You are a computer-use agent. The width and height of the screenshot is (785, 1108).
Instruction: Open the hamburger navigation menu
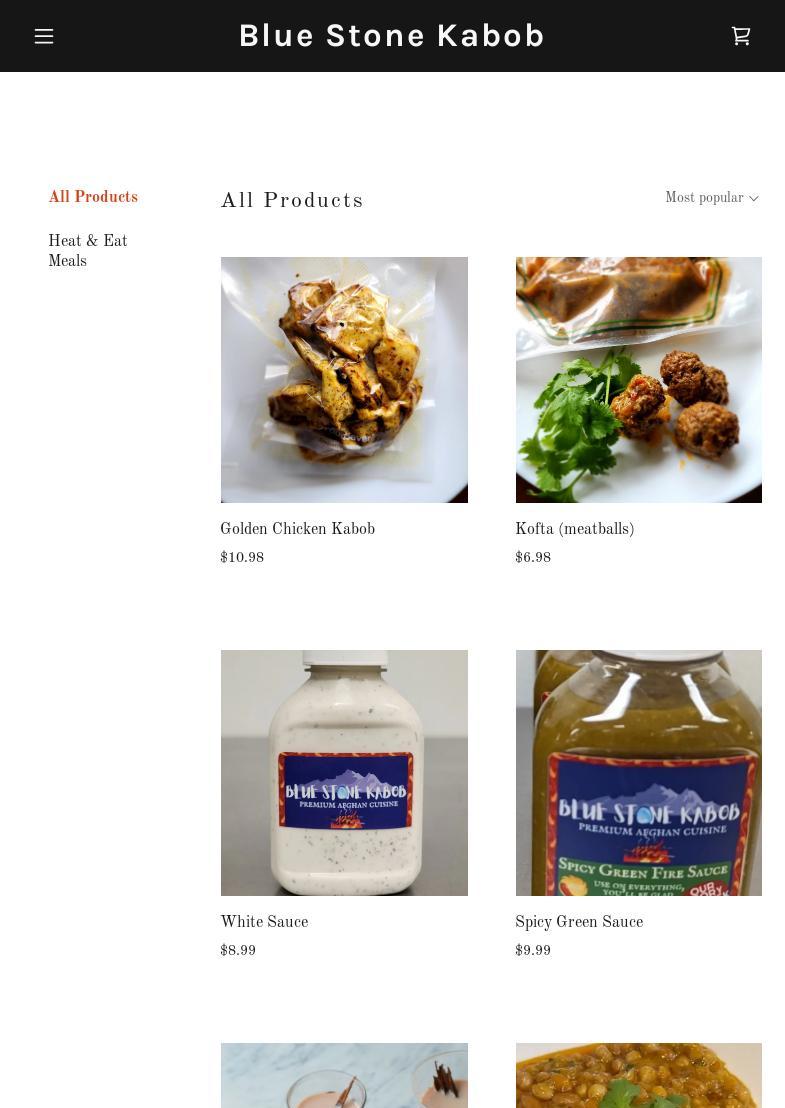coord(44,36)
